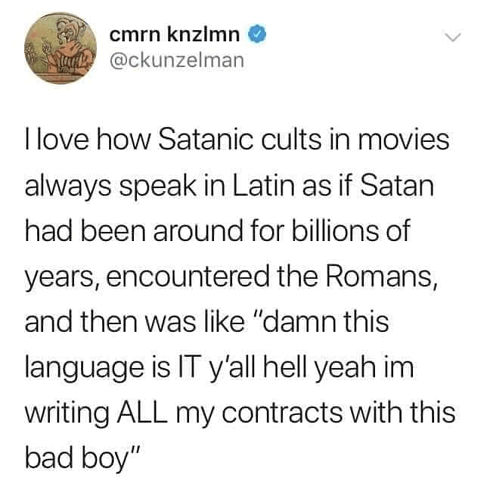Click the line "I love how Satanic cults in movies"

237,139
